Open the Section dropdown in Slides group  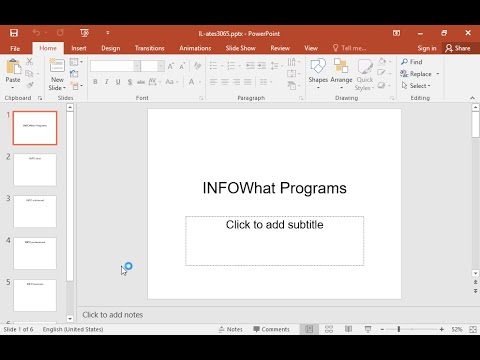click(x=77, y=86)
